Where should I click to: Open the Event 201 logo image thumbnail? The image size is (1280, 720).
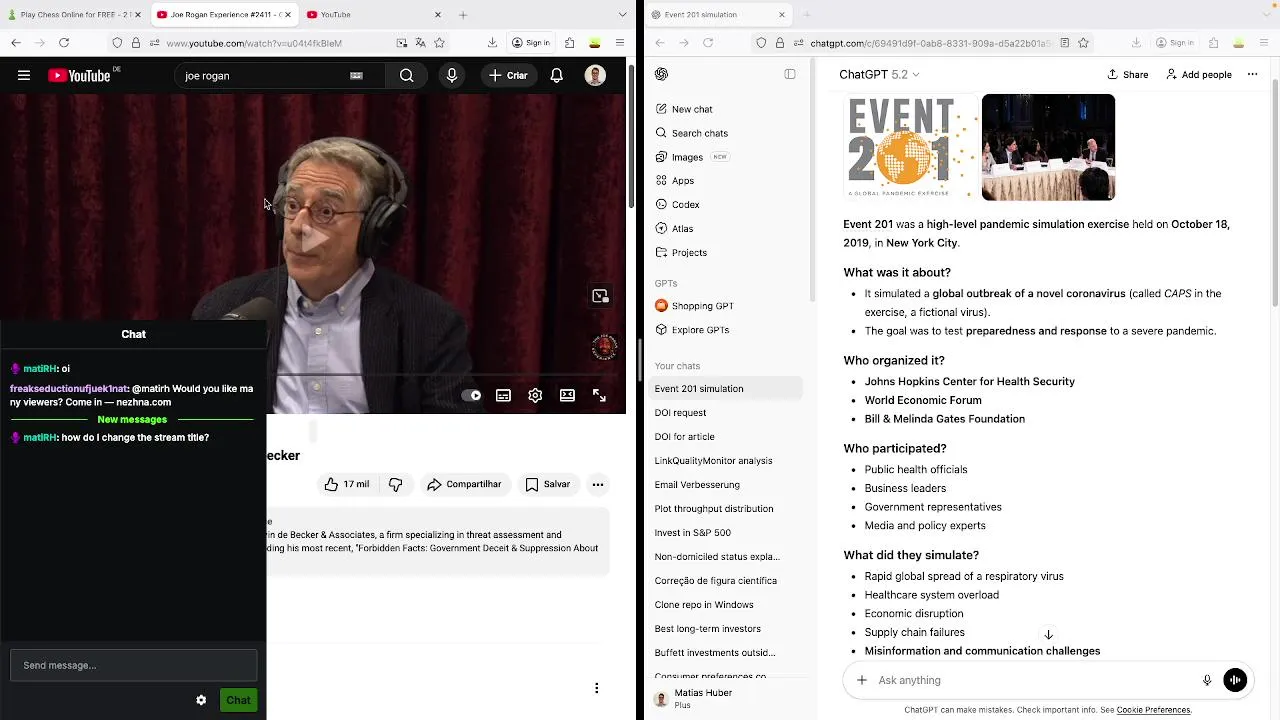[911, 147]
